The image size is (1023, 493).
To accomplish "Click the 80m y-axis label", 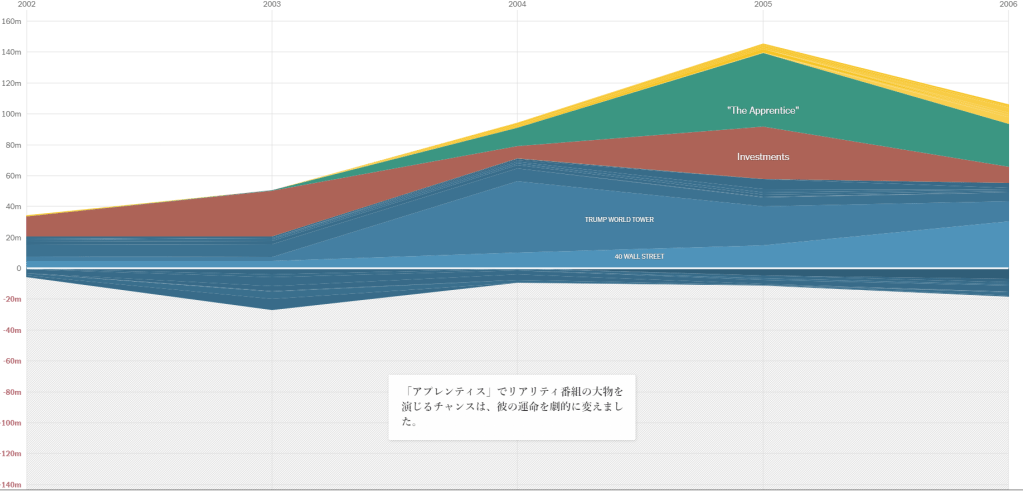I will coord(11,145).
